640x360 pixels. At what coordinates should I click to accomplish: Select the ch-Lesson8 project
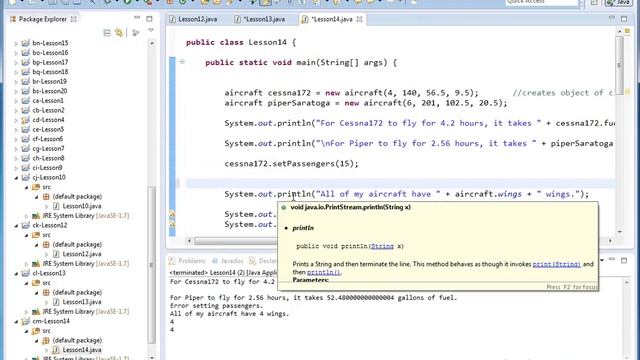[x=48, y=158]
